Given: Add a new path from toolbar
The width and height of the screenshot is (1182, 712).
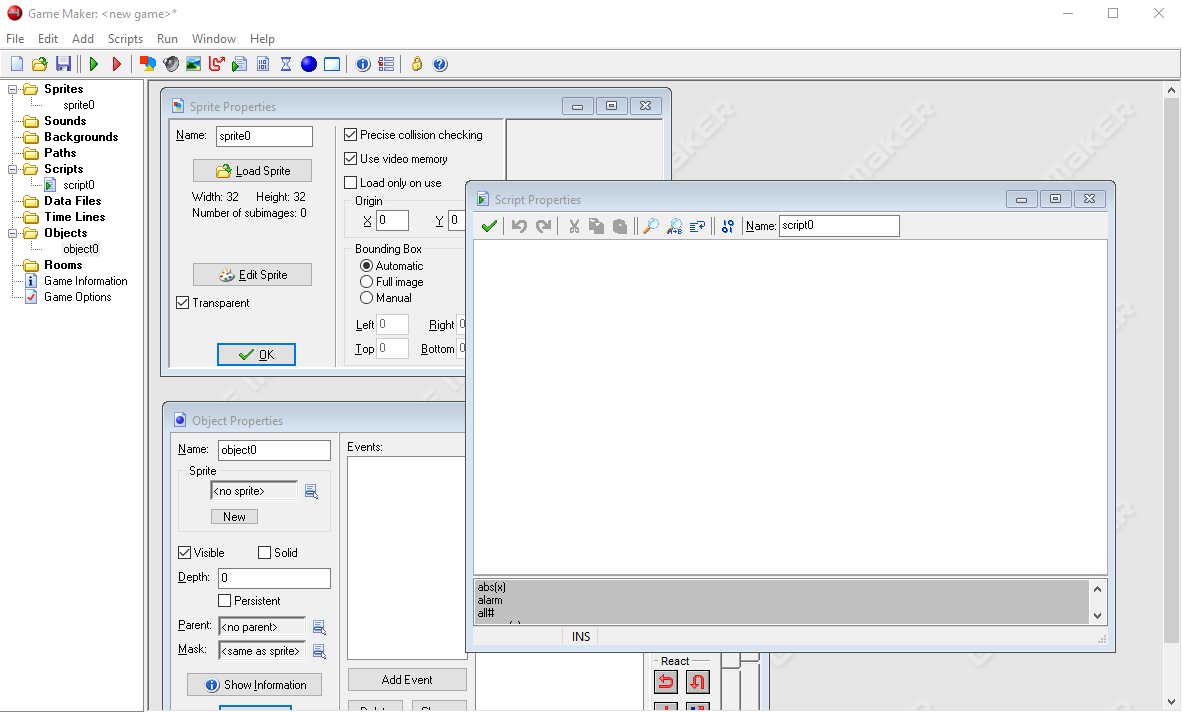Looking at the screenshot, I should point(217,64).
